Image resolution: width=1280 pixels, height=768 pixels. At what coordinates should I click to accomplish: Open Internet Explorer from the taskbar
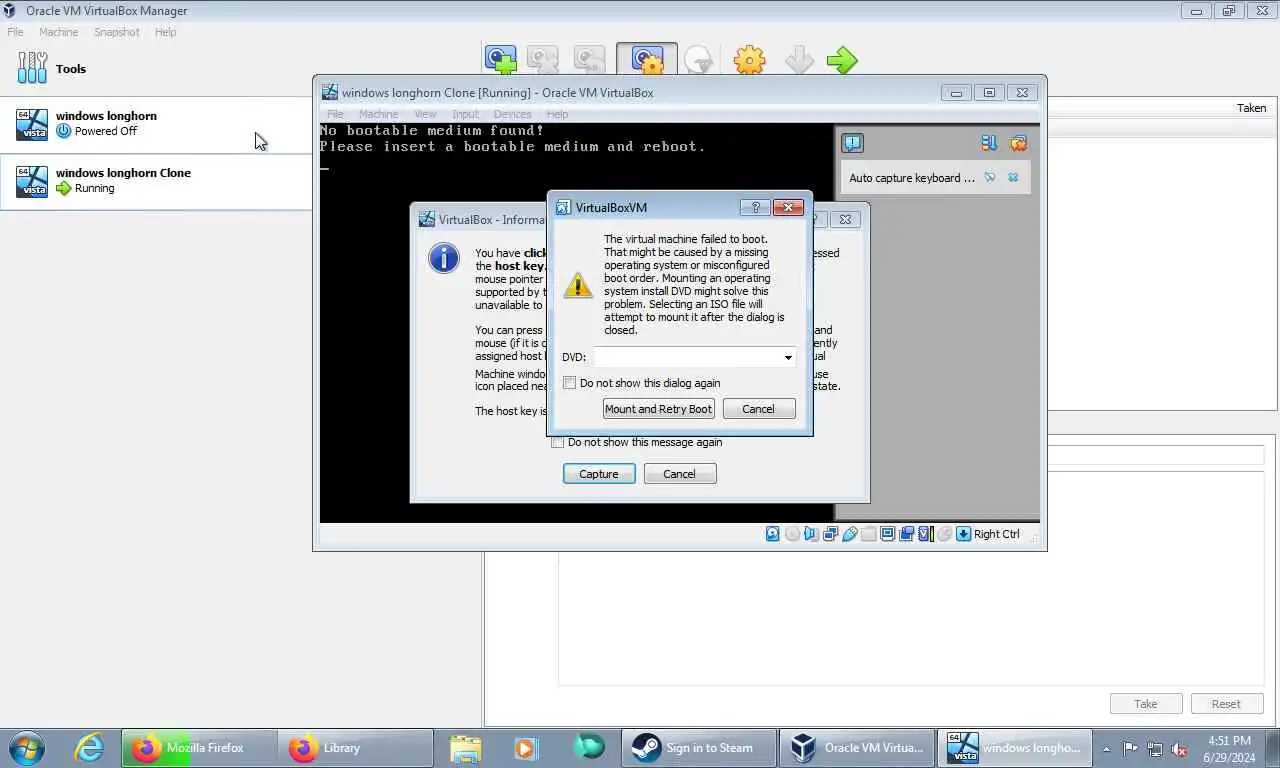89,748
